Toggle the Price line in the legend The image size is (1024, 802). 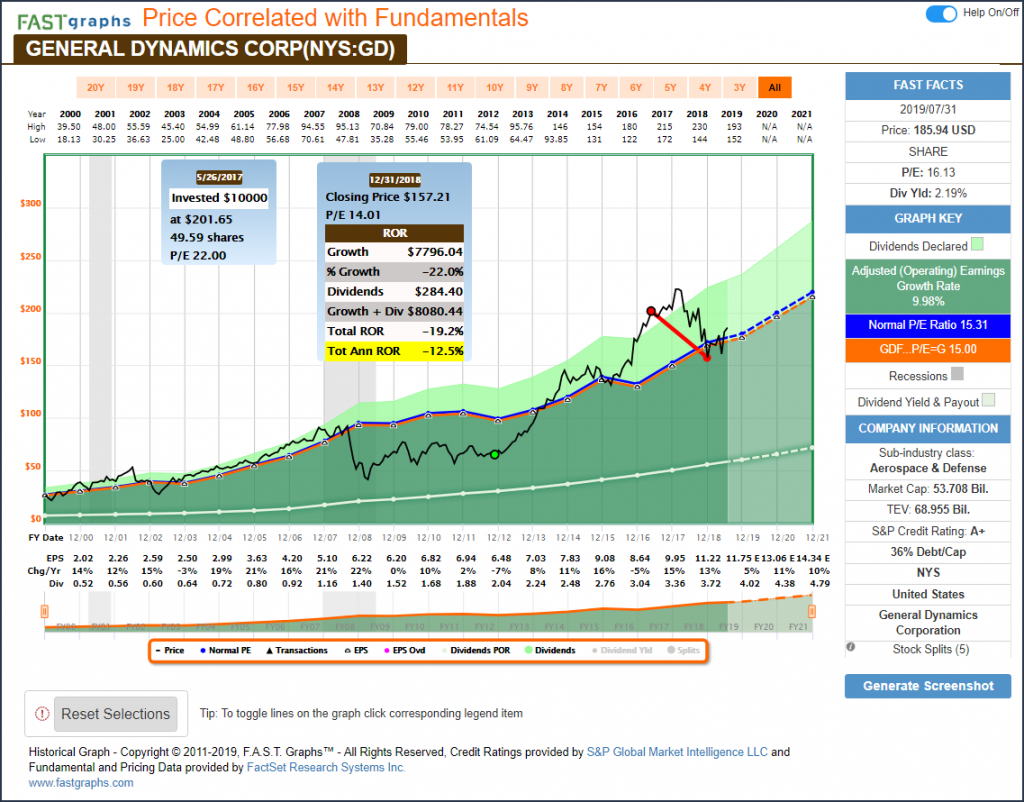[168, 650]
